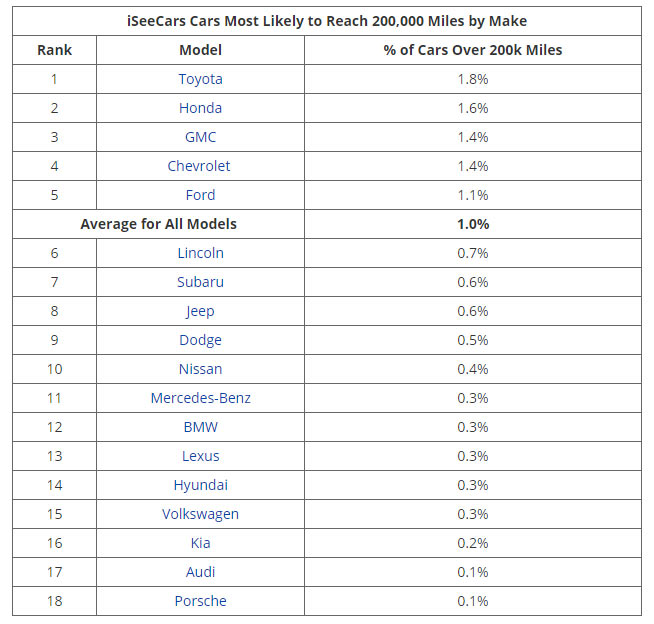The height and width of the screenshot is (624, 654).
Task: Open the Hyundai link
Action: [x=200, y=485]
